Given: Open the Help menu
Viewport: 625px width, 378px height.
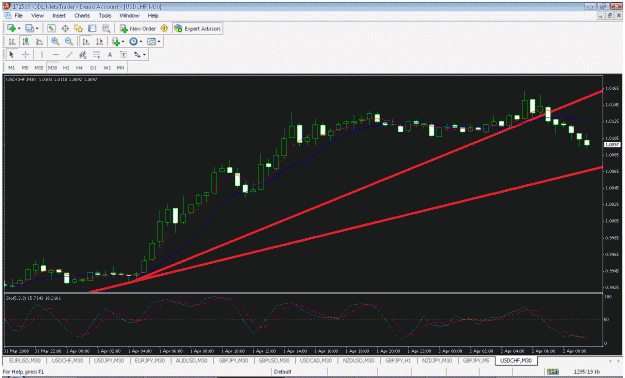Looking at the screenshot, I should coord(153,16).
